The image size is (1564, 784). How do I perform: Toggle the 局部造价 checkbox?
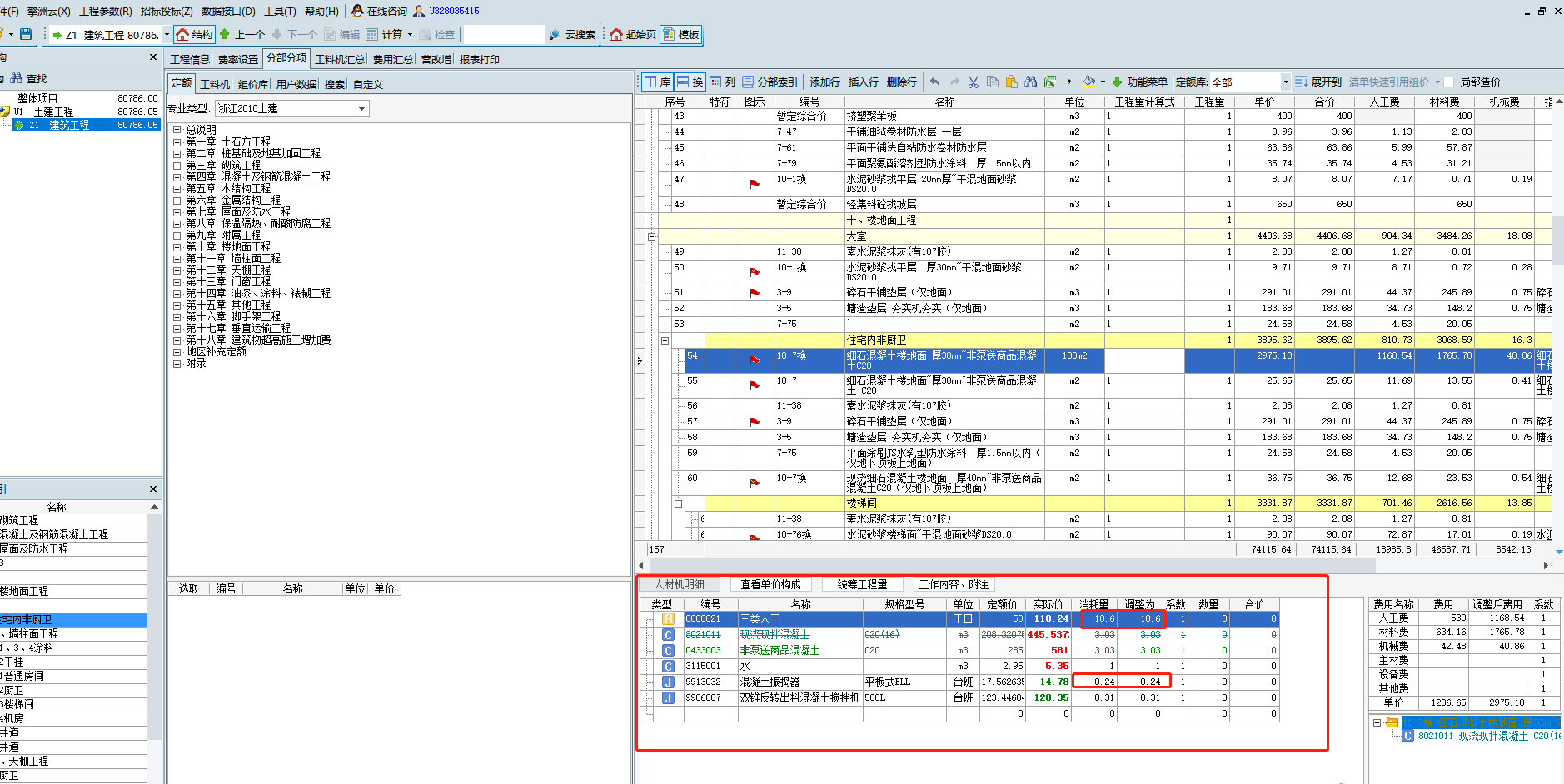1448,82
